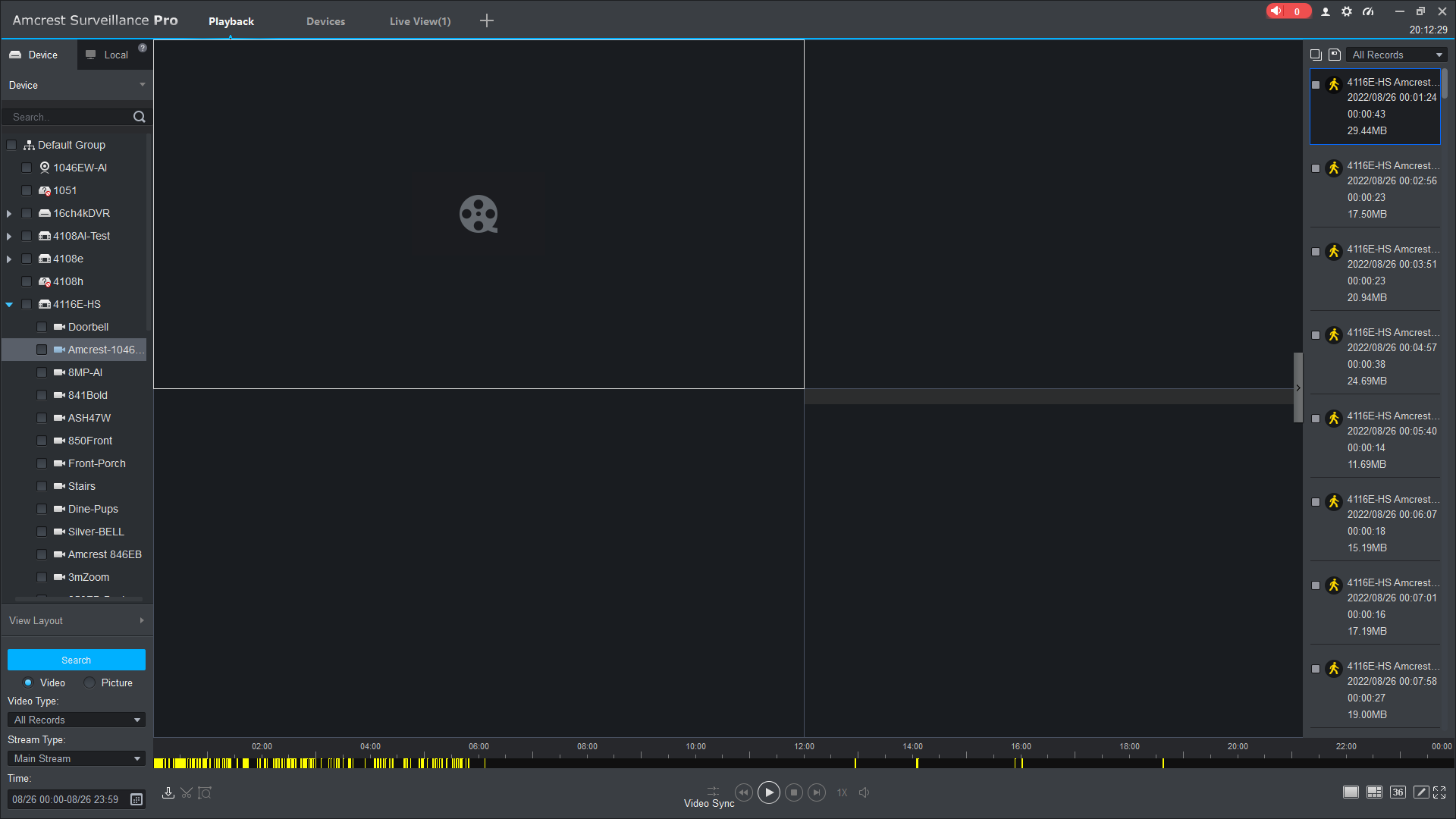
Task: Open the user account icon
Action: 1326,11
